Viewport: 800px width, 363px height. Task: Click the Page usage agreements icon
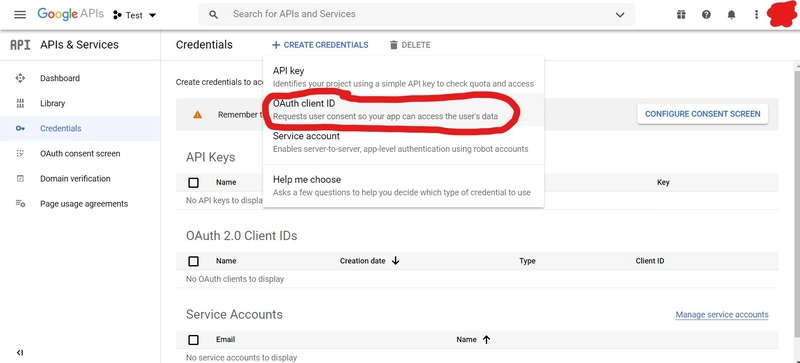coord(20,204)
